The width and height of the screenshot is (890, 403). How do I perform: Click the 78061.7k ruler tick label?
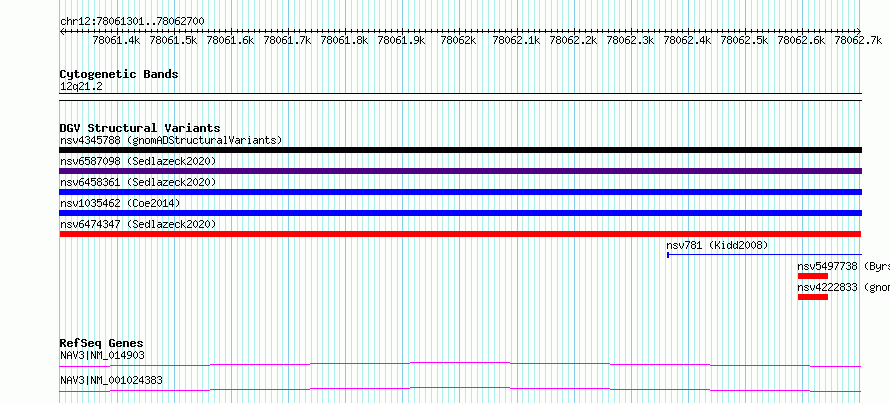click(x=287, y=41)
